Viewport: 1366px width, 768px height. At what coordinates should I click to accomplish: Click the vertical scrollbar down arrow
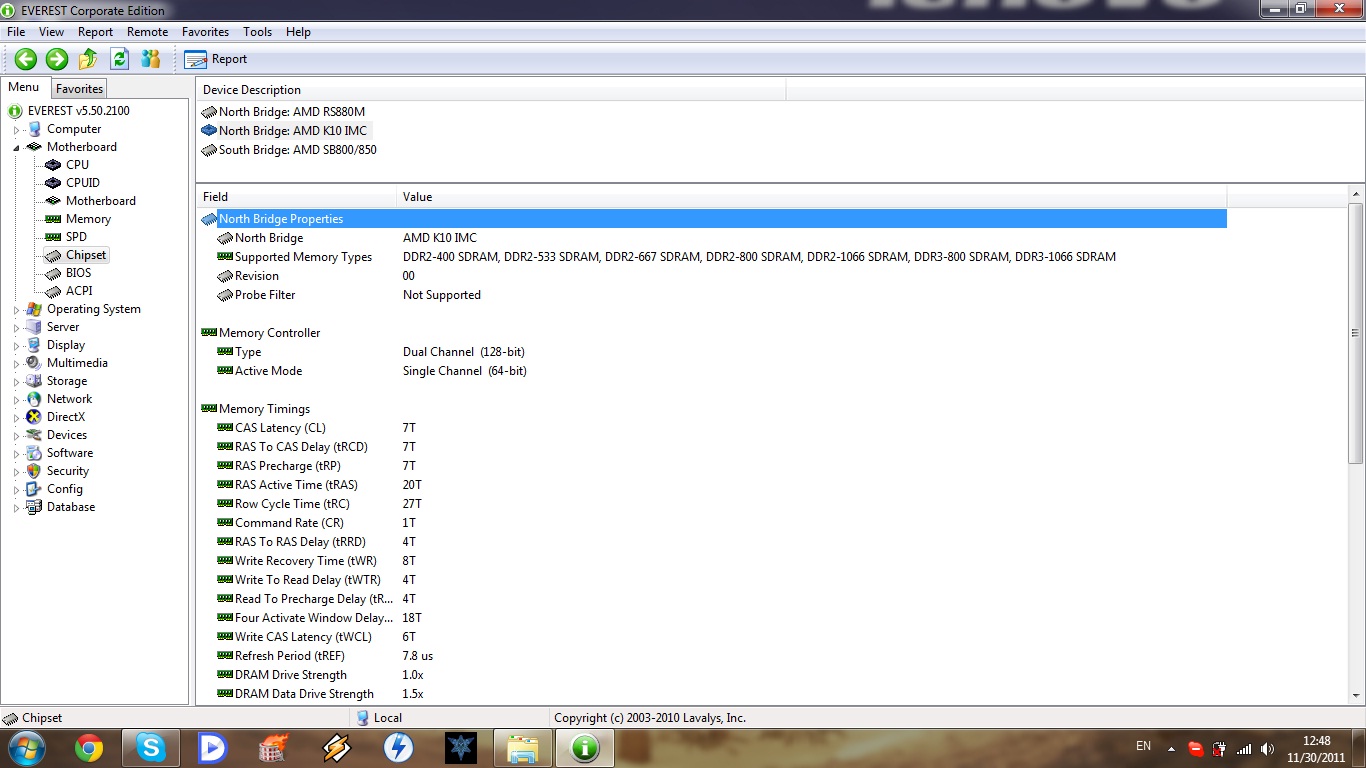tap(1356, 696)
